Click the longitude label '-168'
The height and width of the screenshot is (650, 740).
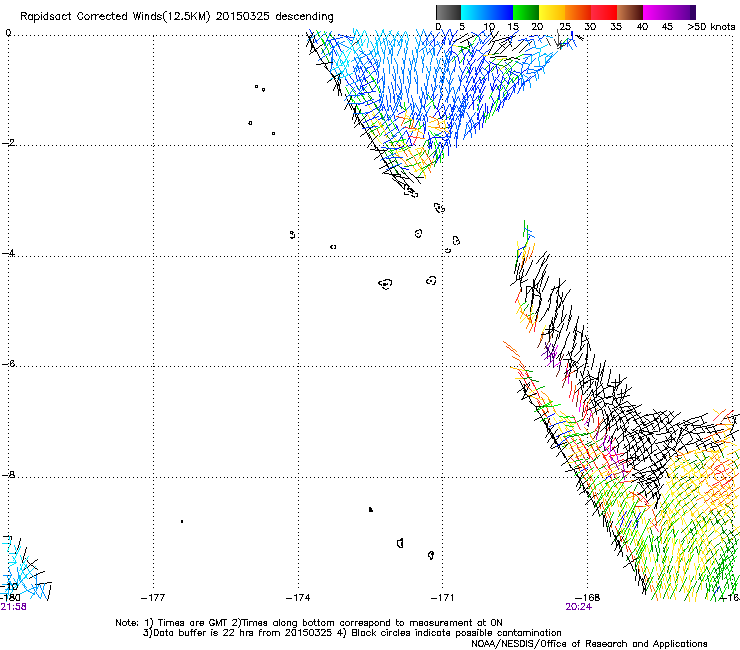tap(588, 598)
